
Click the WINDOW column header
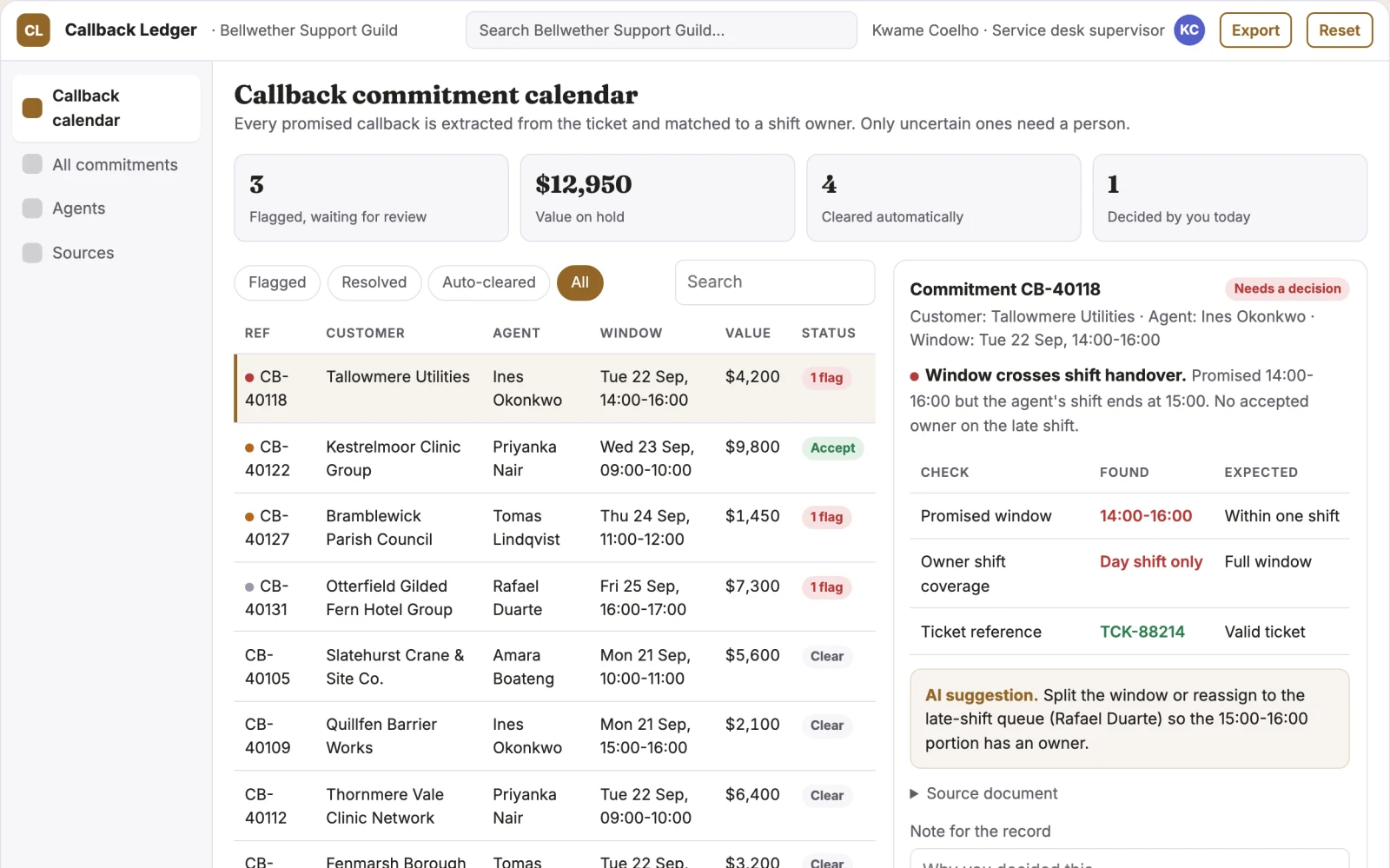631,333
